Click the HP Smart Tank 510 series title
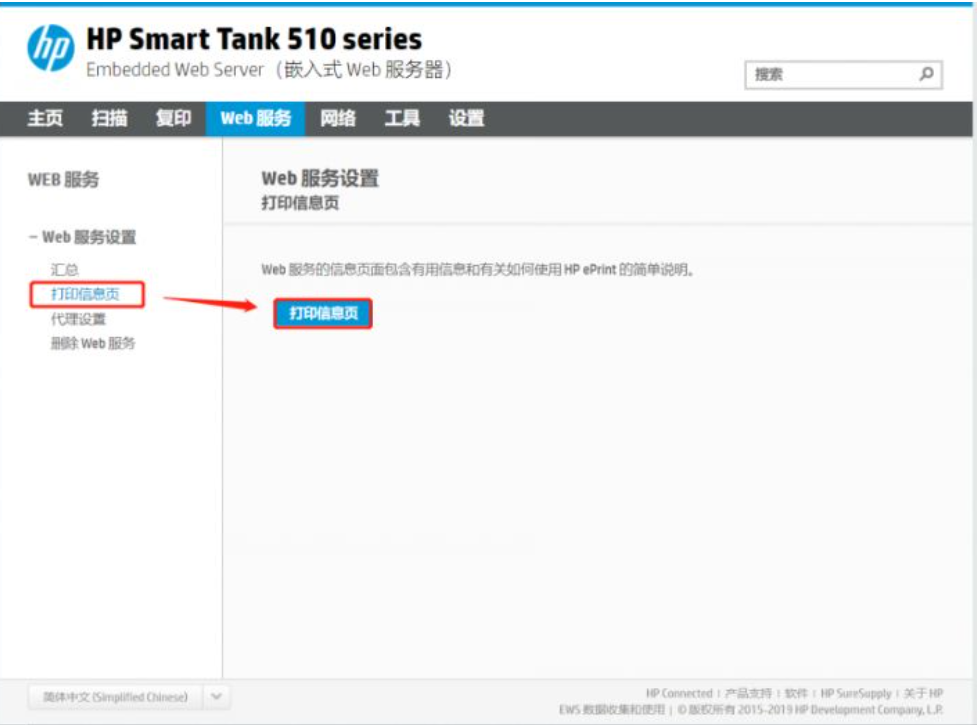 [254, 39]
